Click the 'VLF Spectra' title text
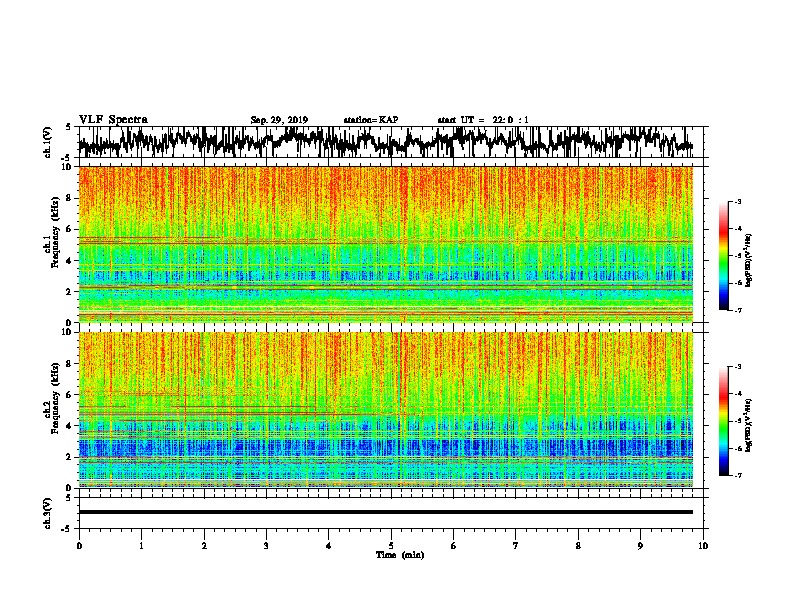Image resolution: width=792 pixels, height=612 pixels. pos(113,120)
